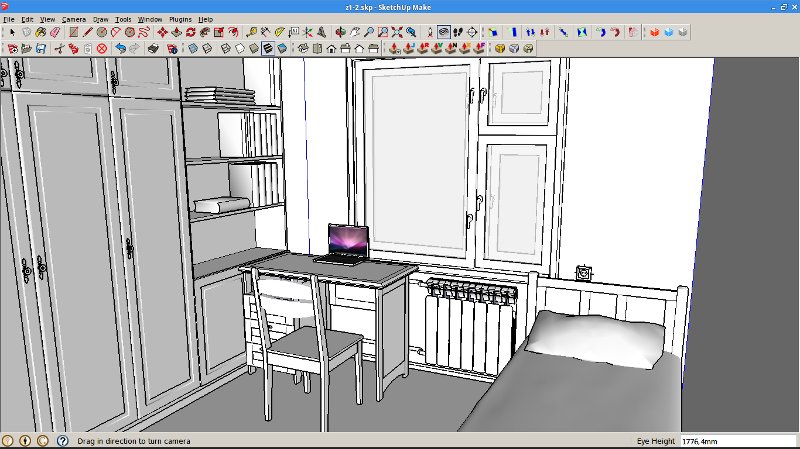The image size is (800, 449).
Task: Toggle Back Edges style
Action: pyautogui.click(x=207, y=48)
